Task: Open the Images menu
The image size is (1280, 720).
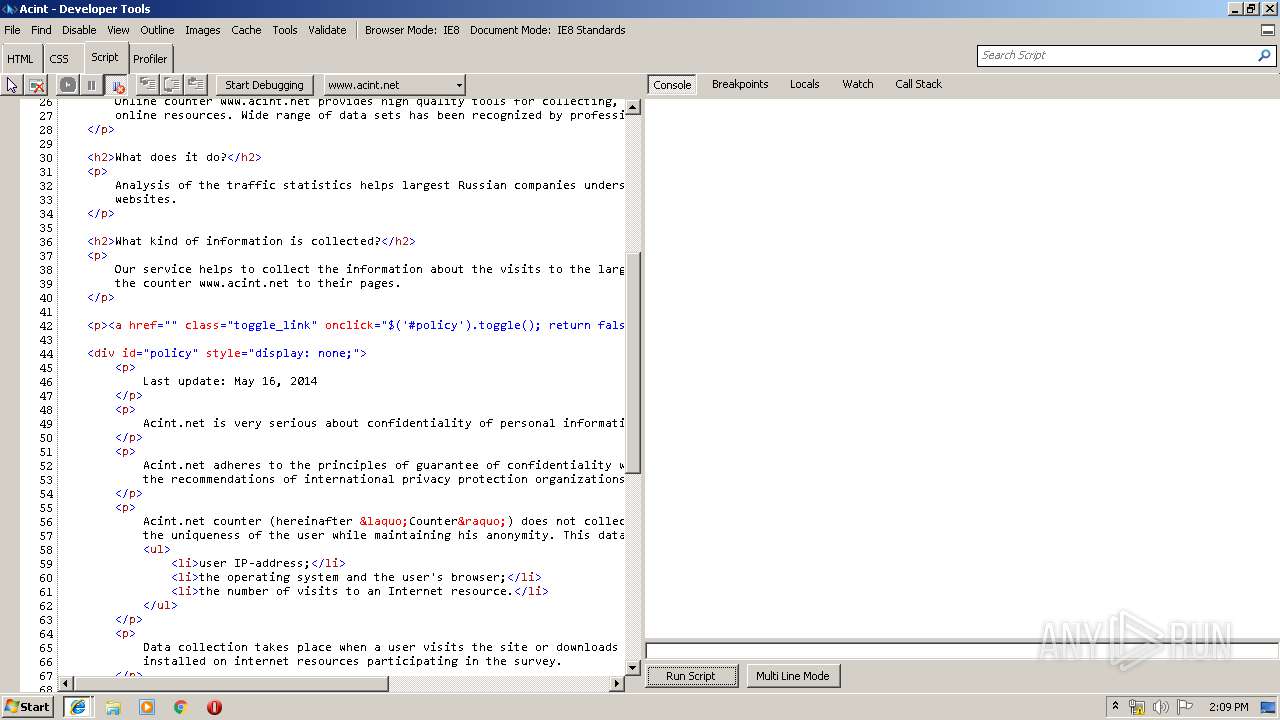Action: (x=202, y=30)
